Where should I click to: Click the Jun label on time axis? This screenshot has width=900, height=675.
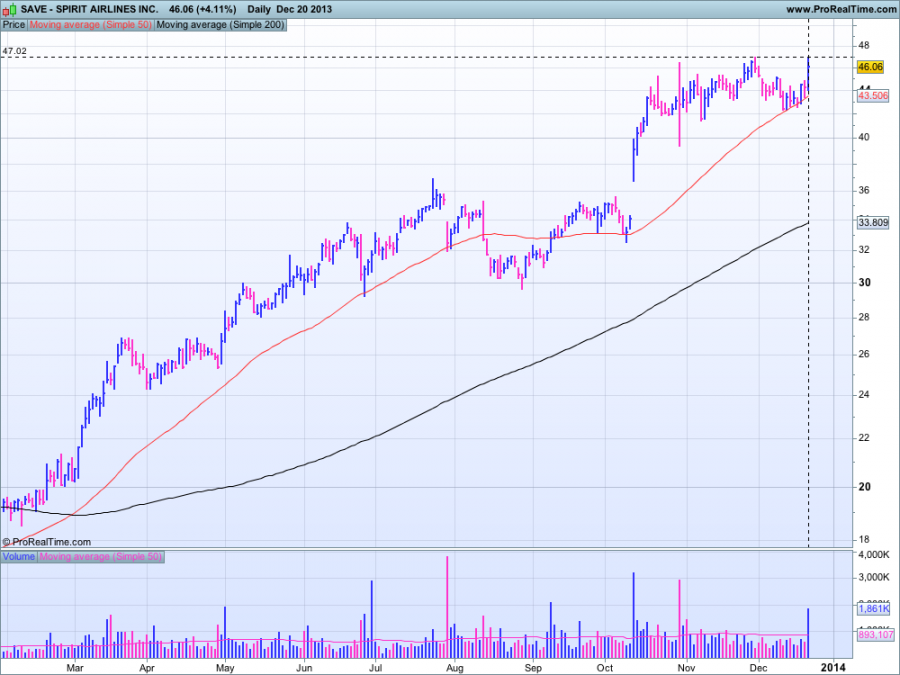304,668
